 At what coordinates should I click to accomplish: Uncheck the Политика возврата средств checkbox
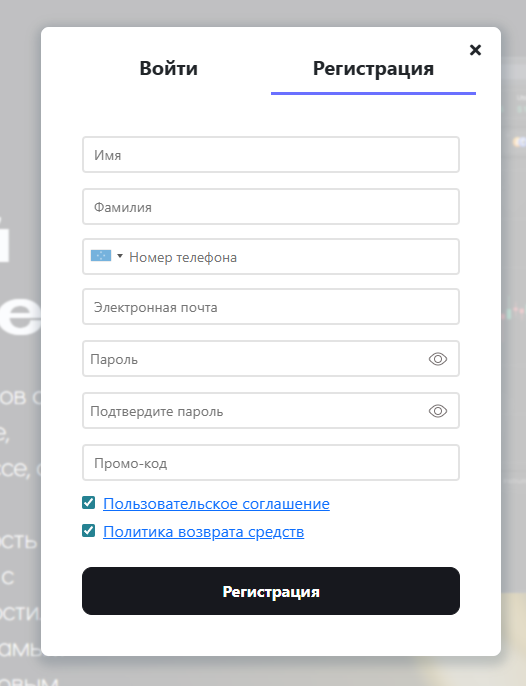[88, 531]
